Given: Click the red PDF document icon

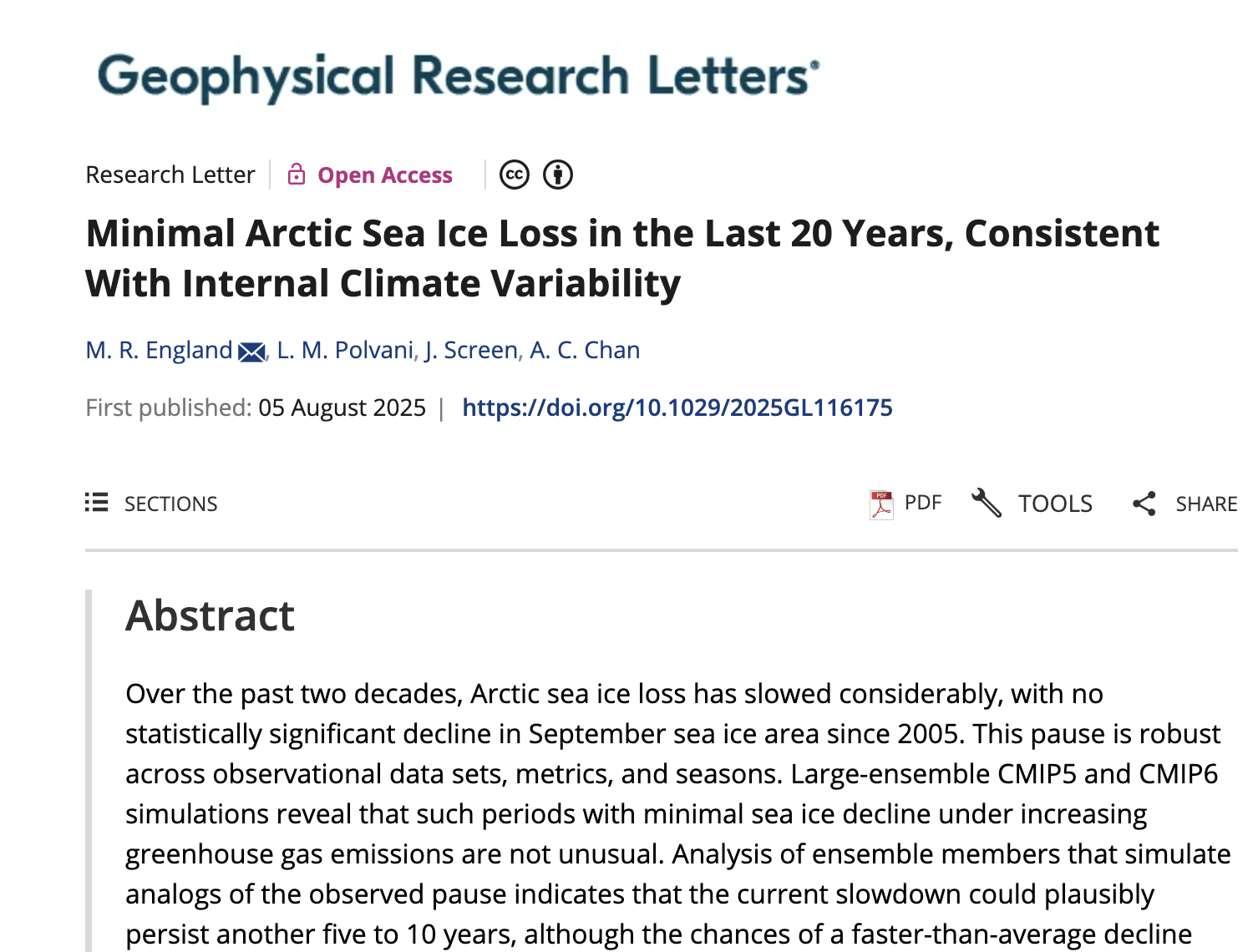Looking at the screenshot, I should (880, 504).
